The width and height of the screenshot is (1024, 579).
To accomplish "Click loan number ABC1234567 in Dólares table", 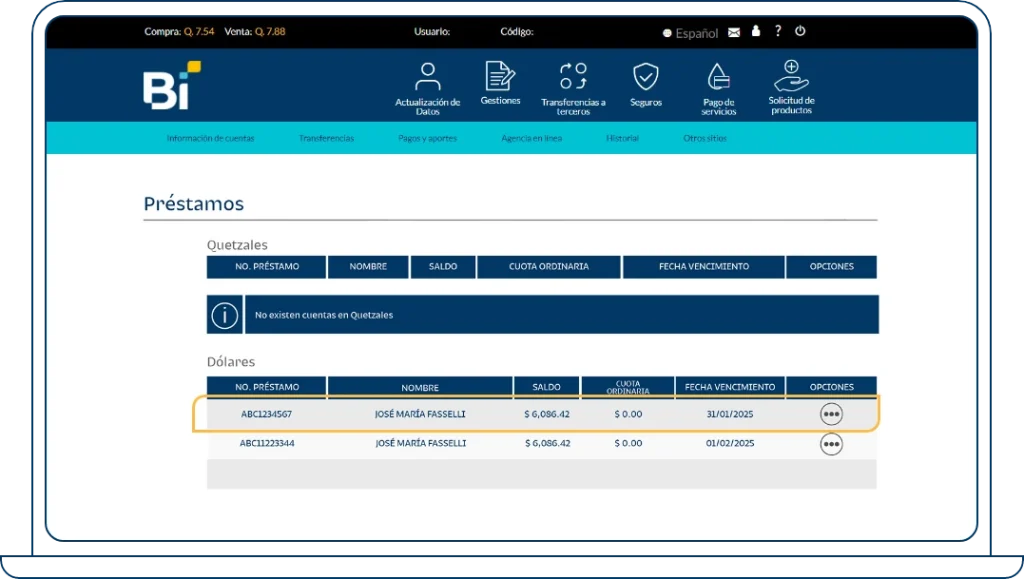I will tap(266, 414).
